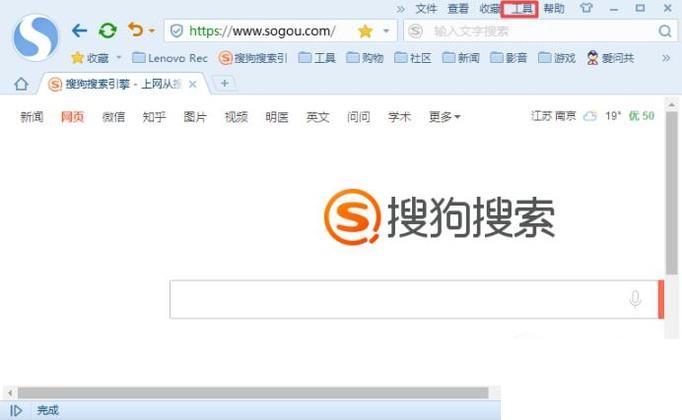This screenshot has width=682, height=420.
Task: Click the 江苏 南京 location text
Action: click(553, 116)
